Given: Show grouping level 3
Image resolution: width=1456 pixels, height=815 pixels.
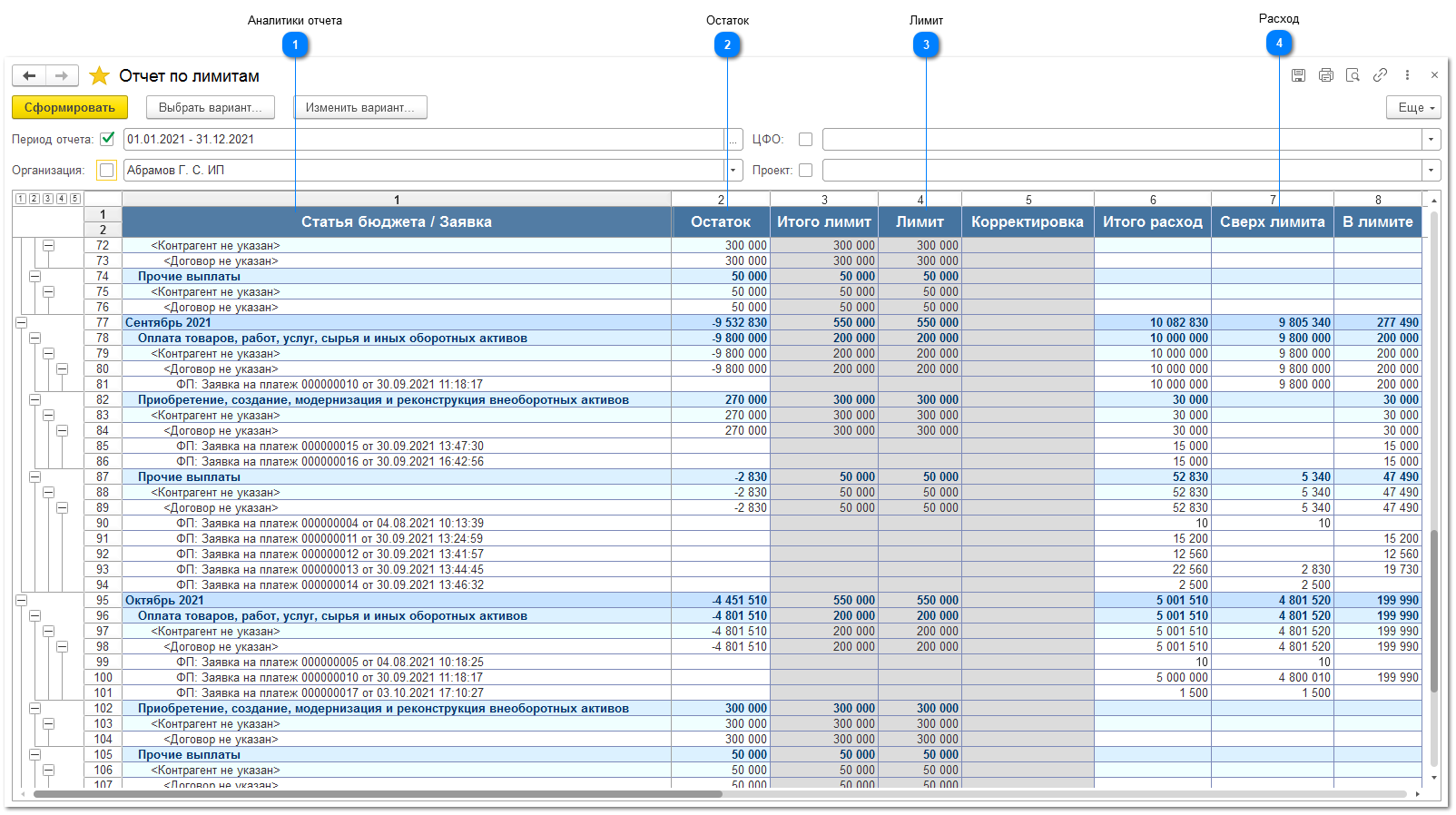Looking at the screenshot, I should tap(48, 199).
